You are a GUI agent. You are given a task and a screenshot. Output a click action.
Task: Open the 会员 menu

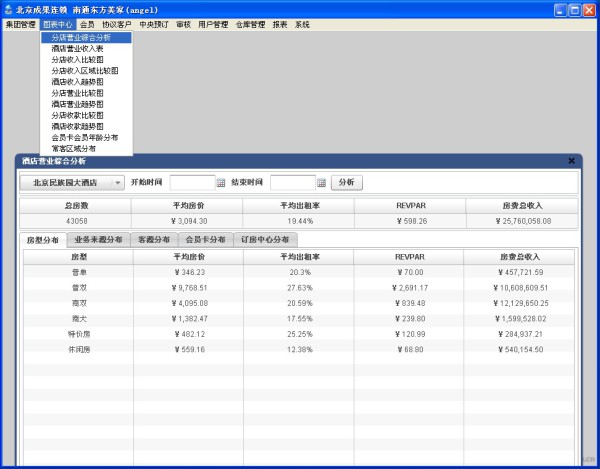[87, 24]
